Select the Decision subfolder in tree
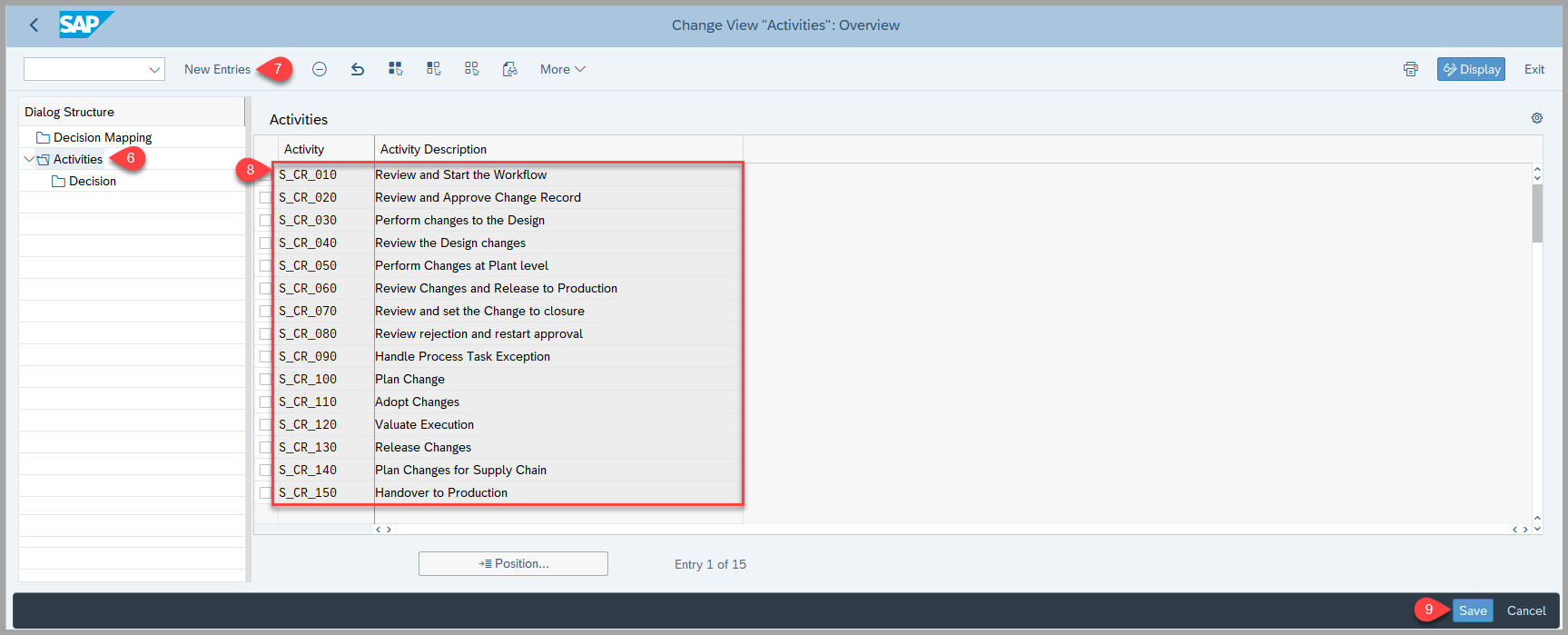1568x635 pixels. (92, 181)
